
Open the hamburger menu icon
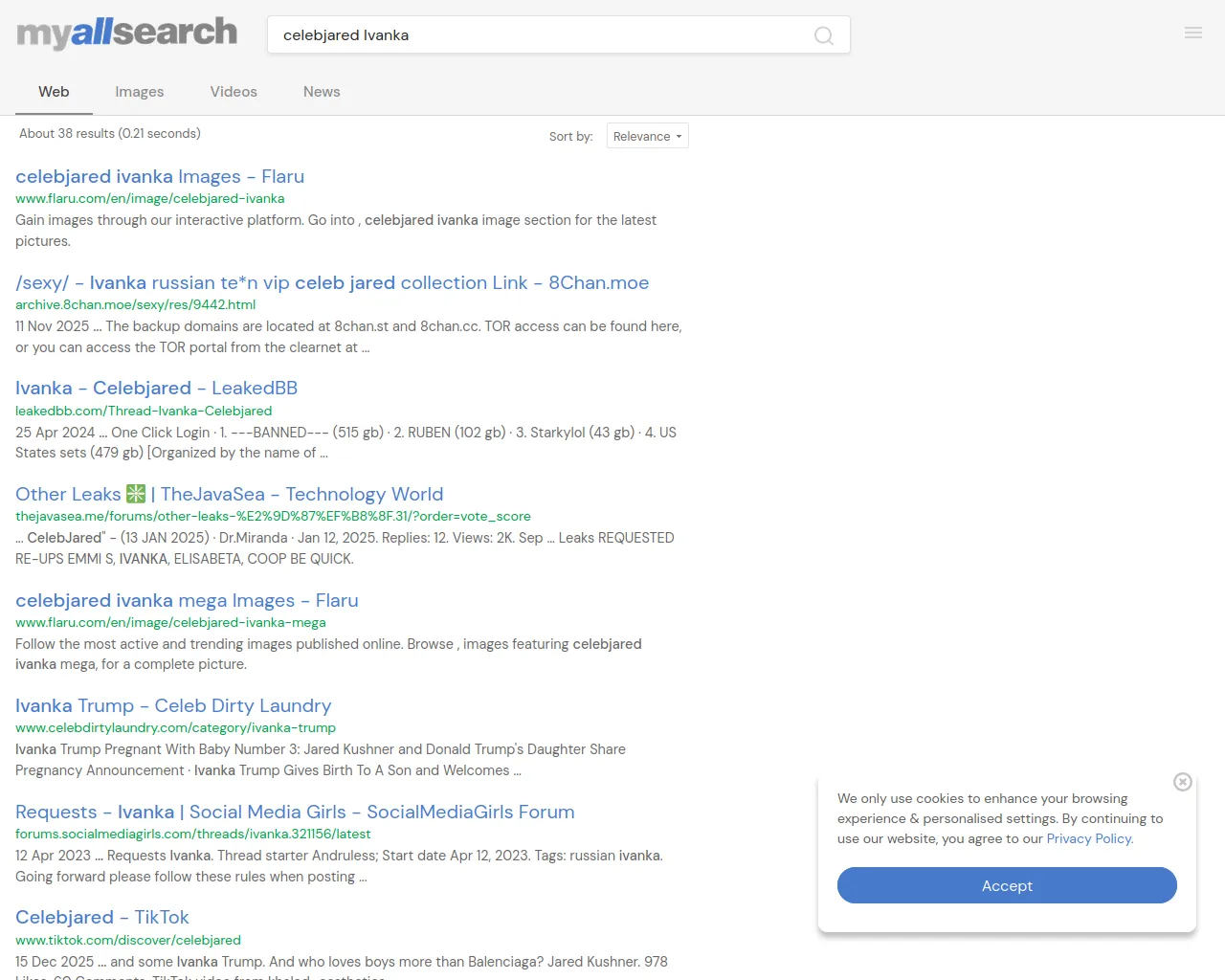click(1192, 33)
